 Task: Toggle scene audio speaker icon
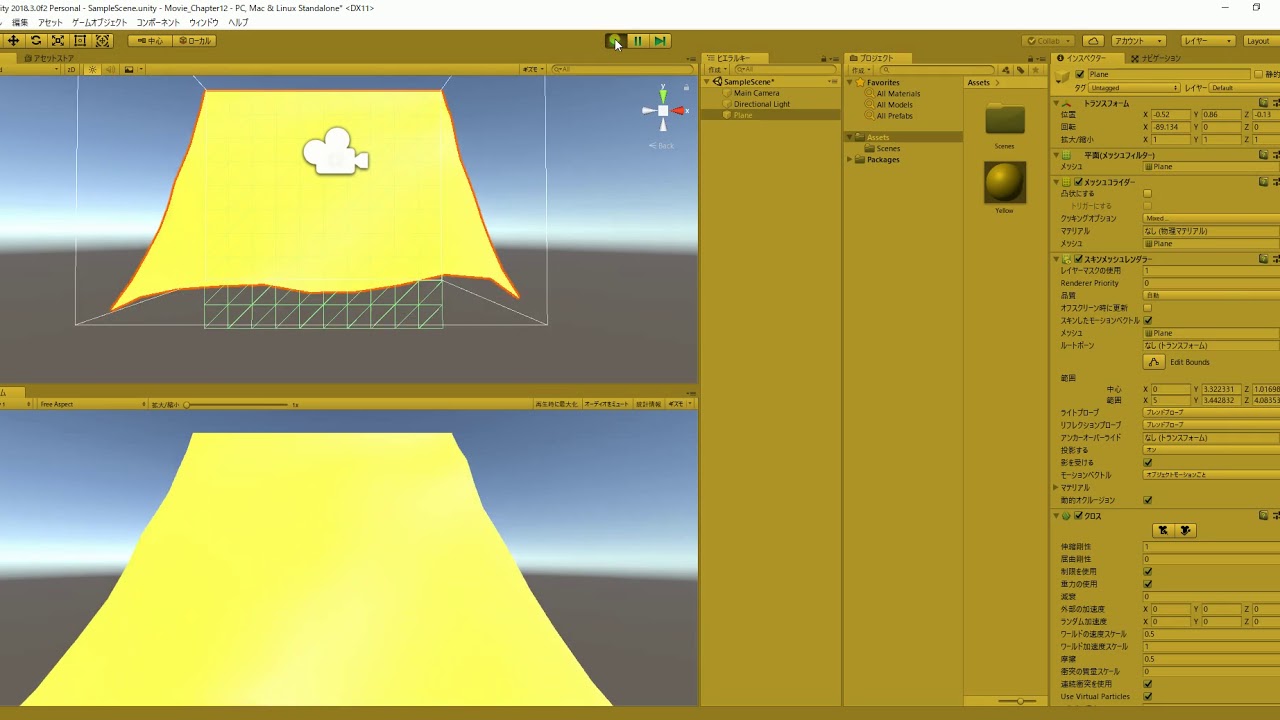tap(109, 70)
